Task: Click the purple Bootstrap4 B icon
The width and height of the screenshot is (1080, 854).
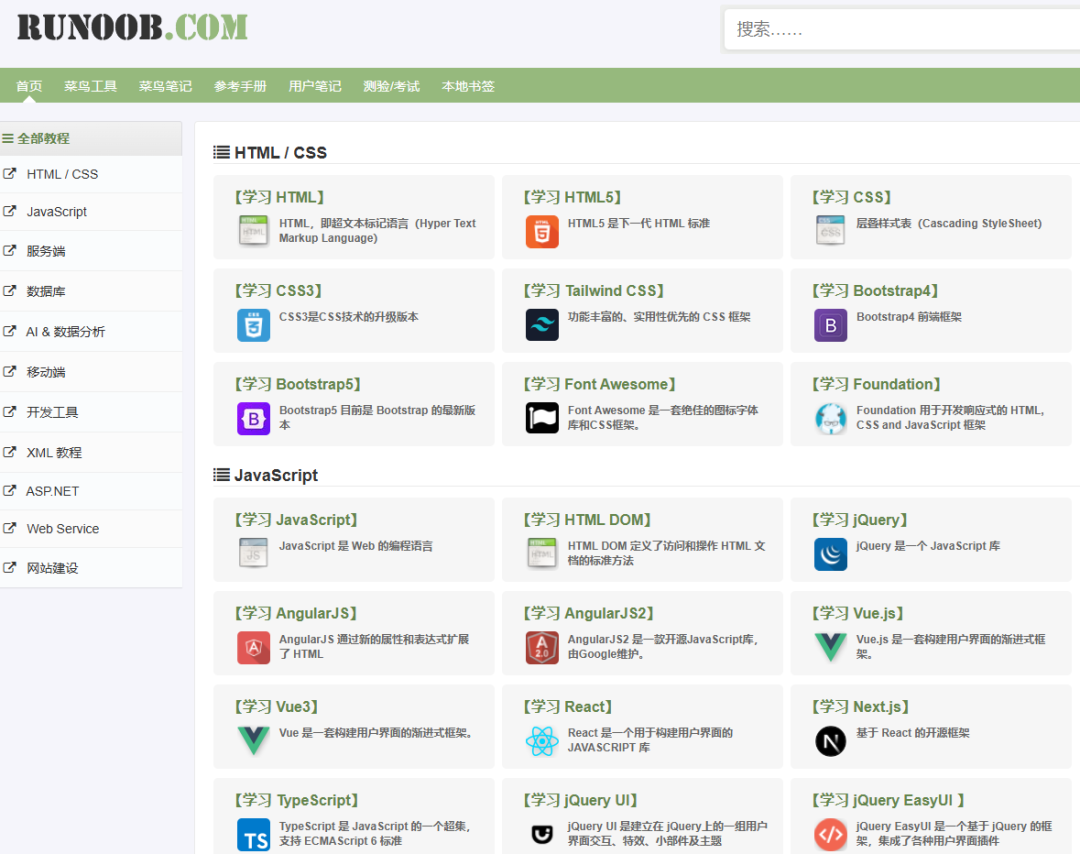Action: click(x=831, y=325)
